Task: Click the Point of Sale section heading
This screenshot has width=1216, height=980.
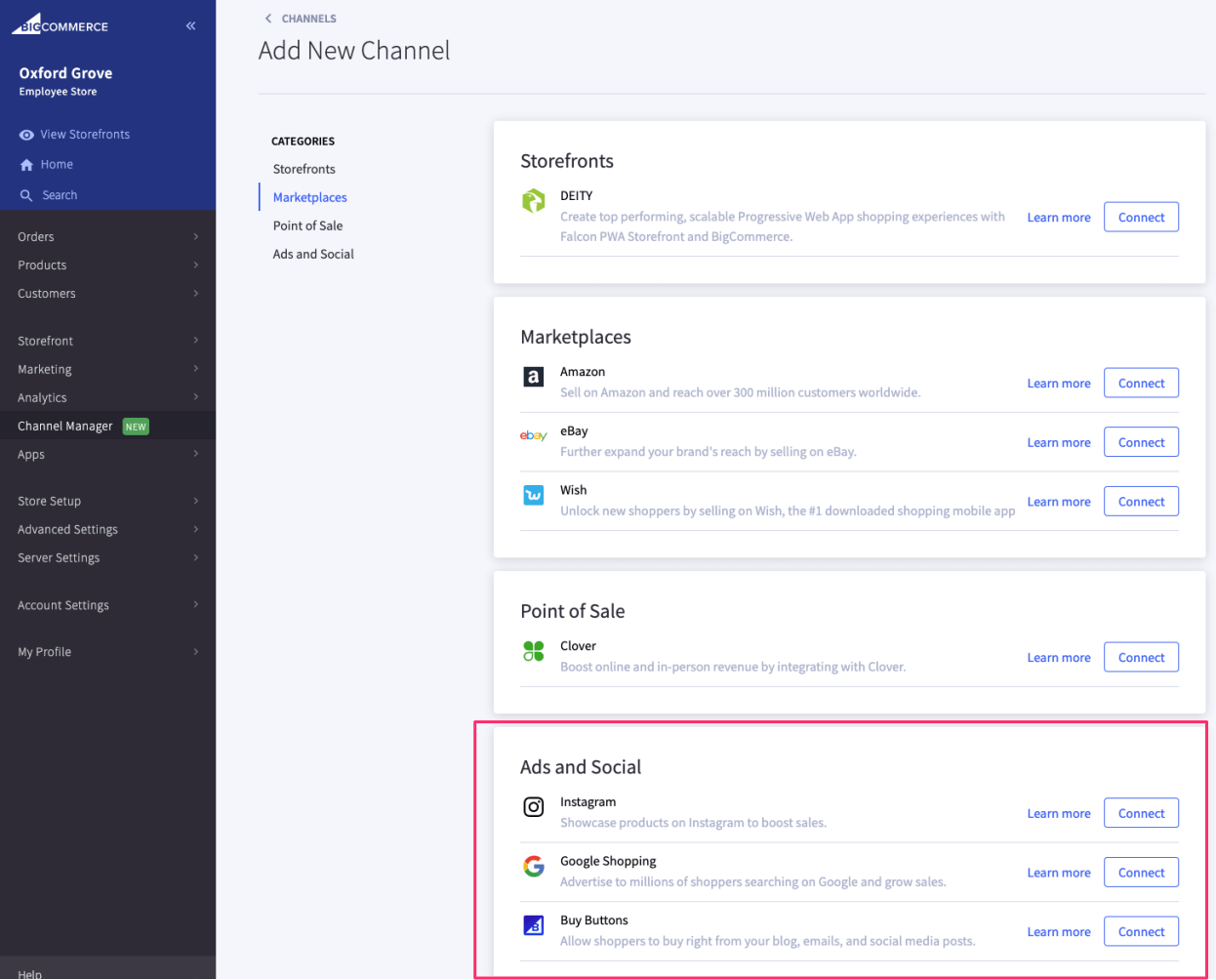Action: [x=573, y=611]
